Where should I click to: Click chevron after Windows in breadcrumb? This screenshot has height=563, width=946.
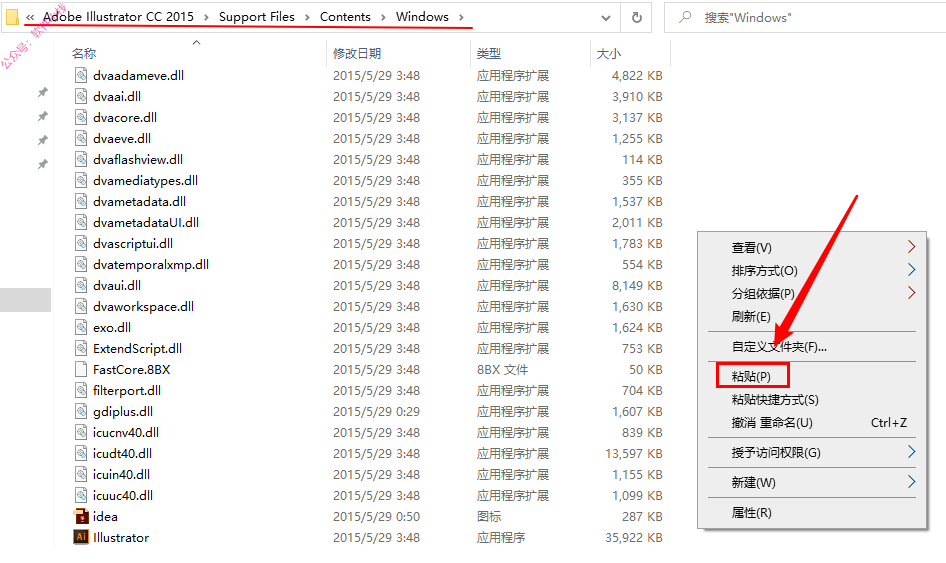[x=462, y=17]
